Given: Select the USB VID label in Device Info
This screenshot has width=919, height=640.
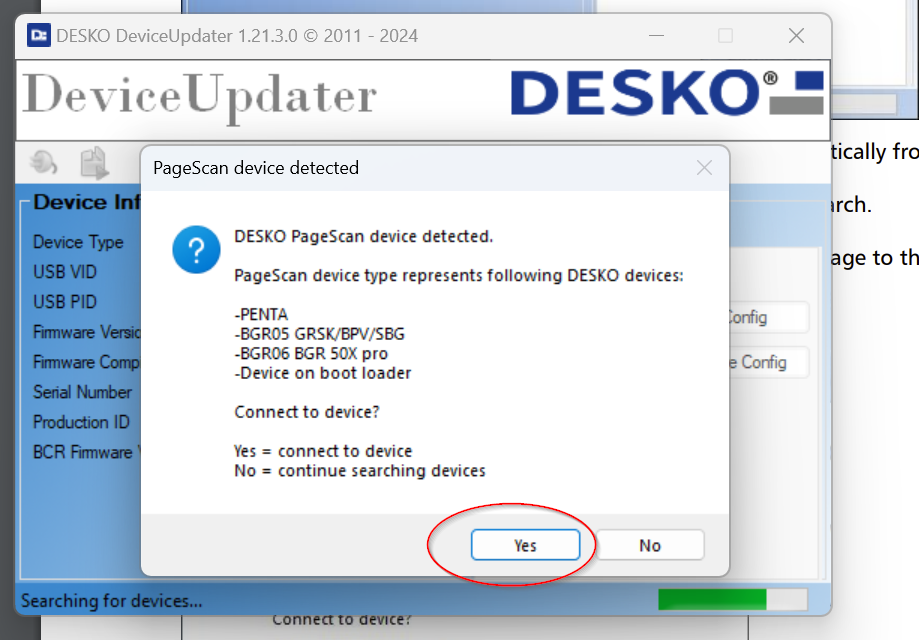Looking at the screenshot, I should pos(66,272).
